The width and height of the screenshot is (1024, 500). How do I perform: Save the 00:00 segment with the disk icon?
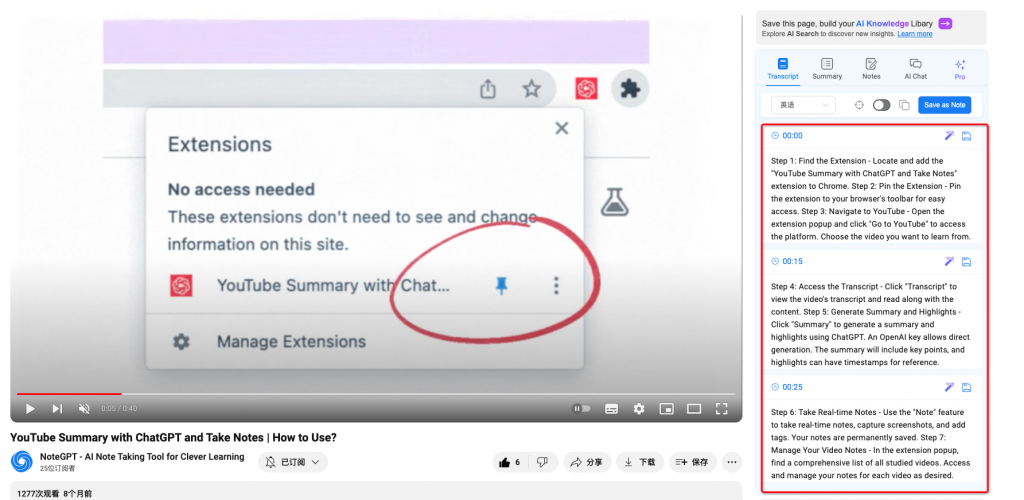(x=967, y=136)
